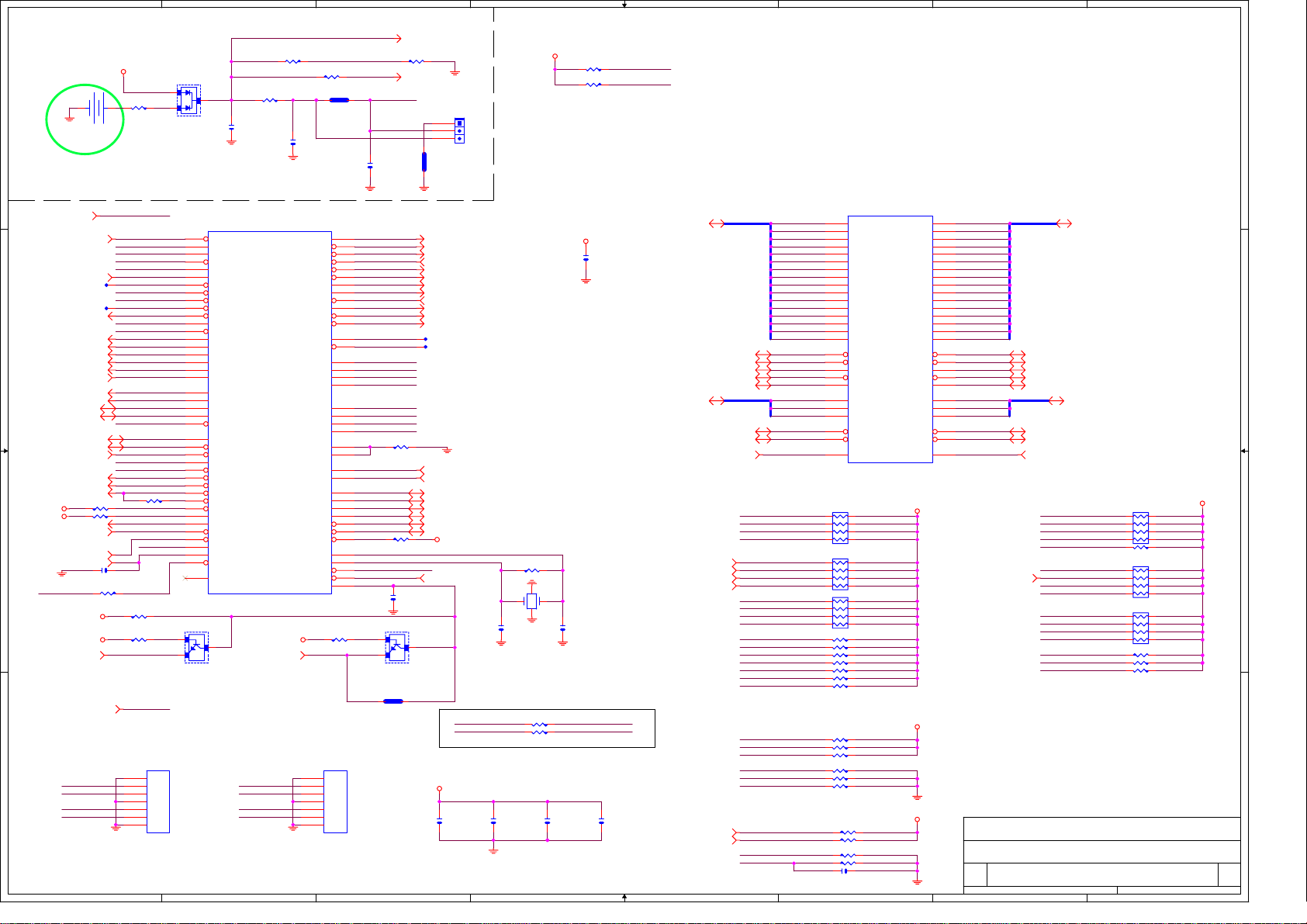Click the boxed note containing two resistors

click(547, 728)
